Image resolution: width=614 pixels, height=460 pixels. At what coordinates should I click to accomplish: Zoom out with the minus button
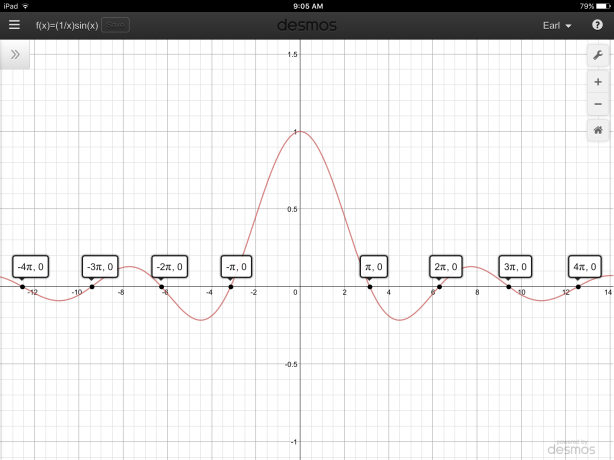click(598, 104)
